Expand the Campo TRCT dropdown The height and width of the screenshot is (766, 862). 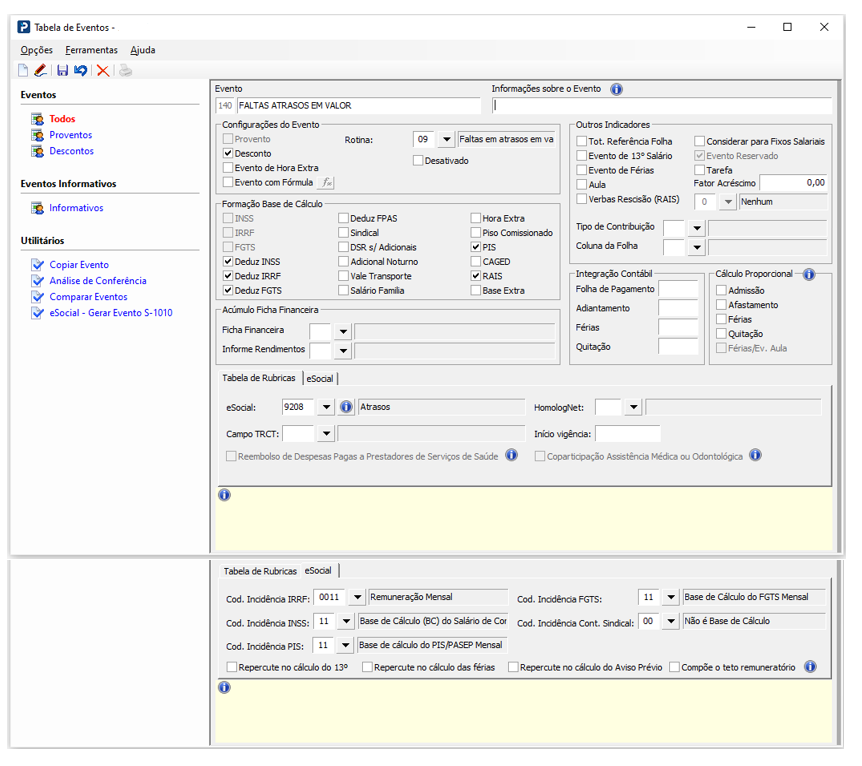[x=327, y=433]
